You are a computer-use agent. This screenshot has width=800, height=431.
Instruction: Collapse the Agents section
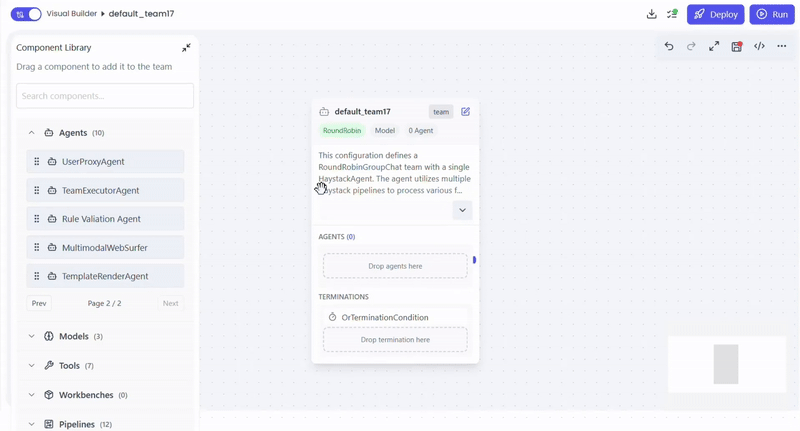32,133
